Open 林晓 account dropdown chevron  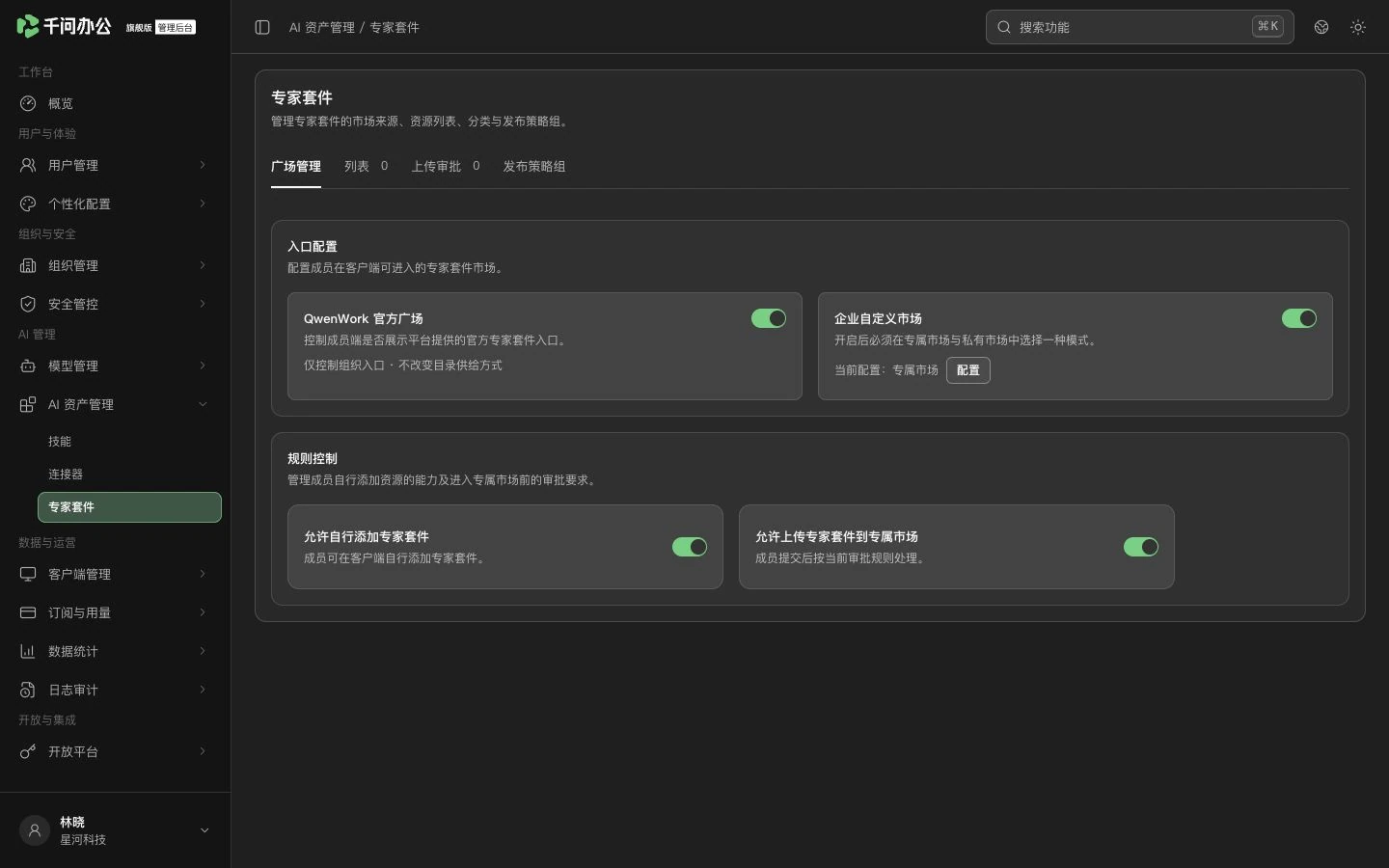tap(204, 830)
